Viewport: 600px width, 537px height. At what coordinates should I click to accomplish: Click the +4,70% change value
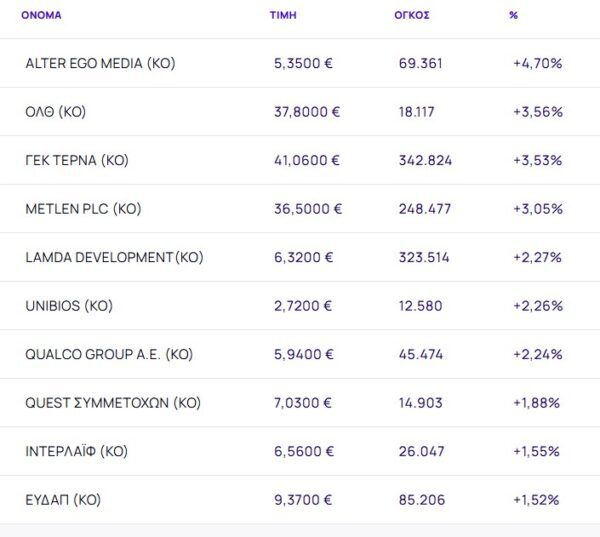tap(537, 63)
